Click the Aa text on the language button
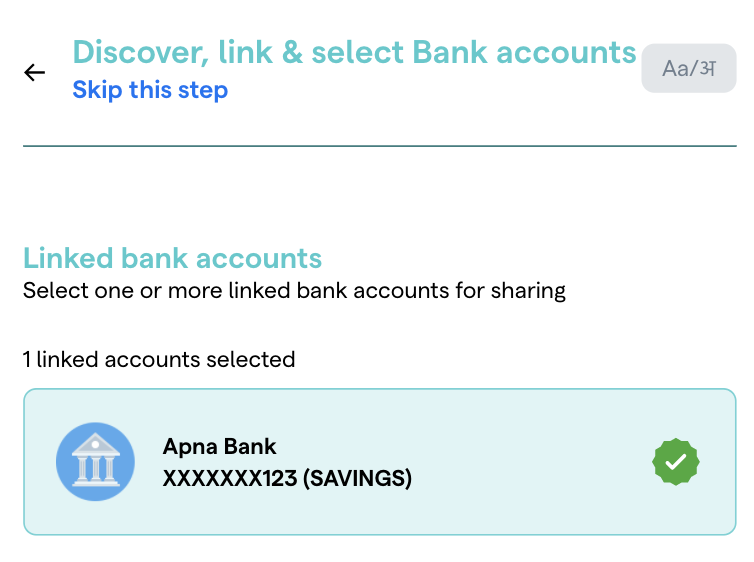Screen dimensions: 754x562 (x=675, y=69)
